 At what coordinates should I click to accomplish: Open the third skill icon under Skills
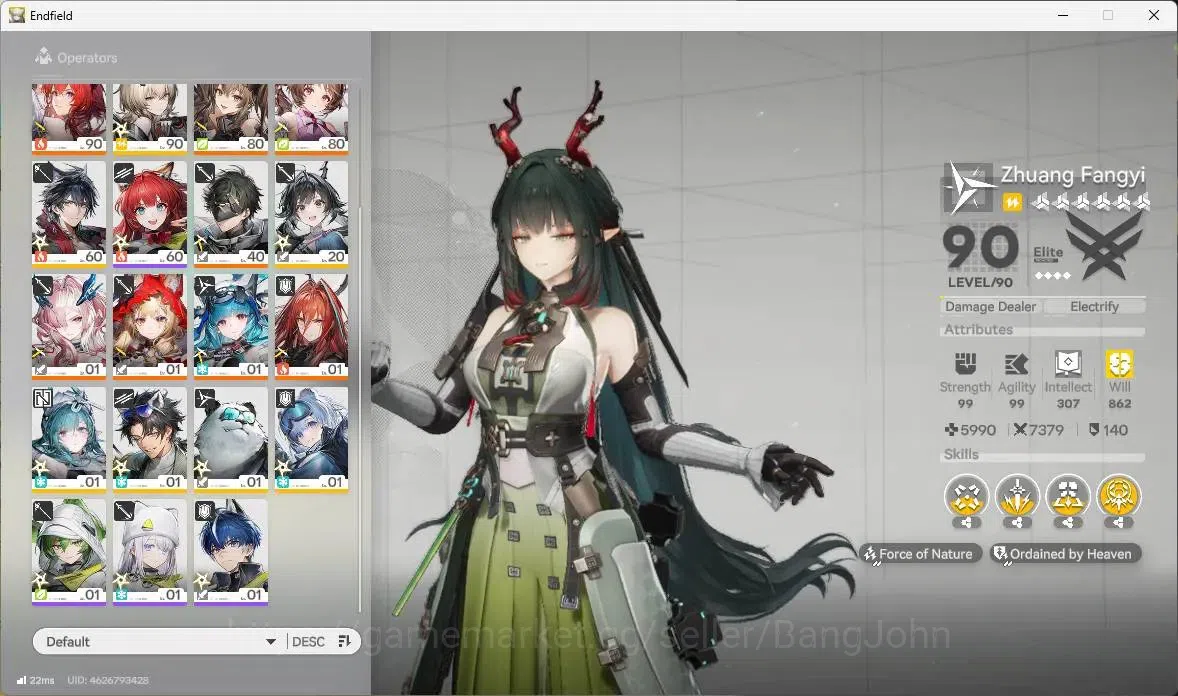(x=1068, y=496)
